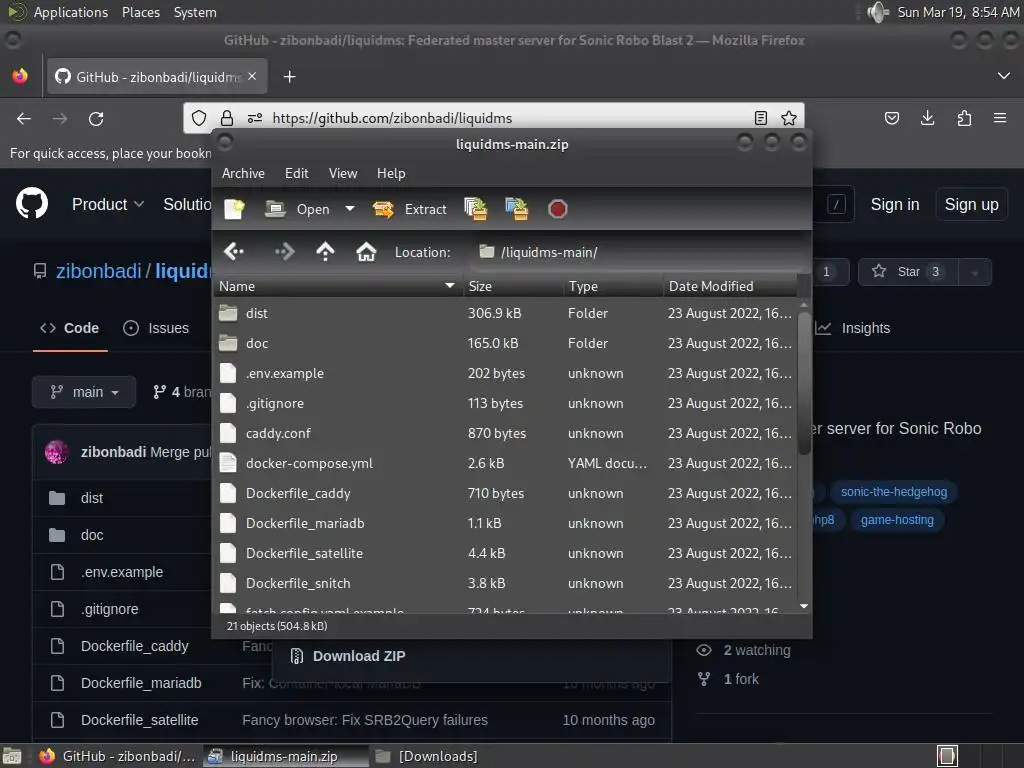Sort by the Type column header

[x=613, y=286]
